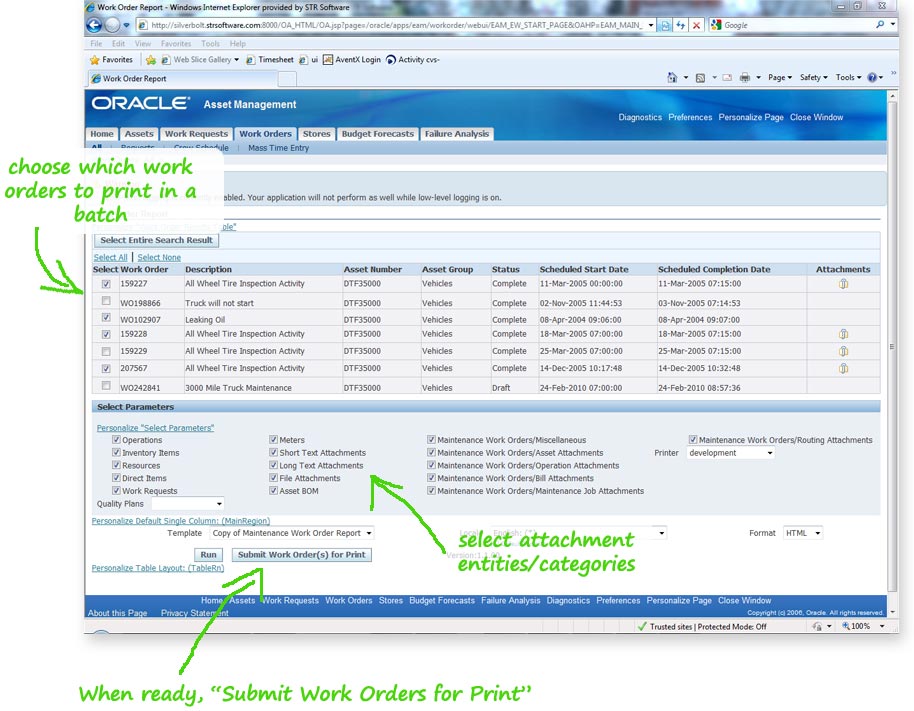
Task: Click Select Entire Search Result button
Action: coord(156,240)
